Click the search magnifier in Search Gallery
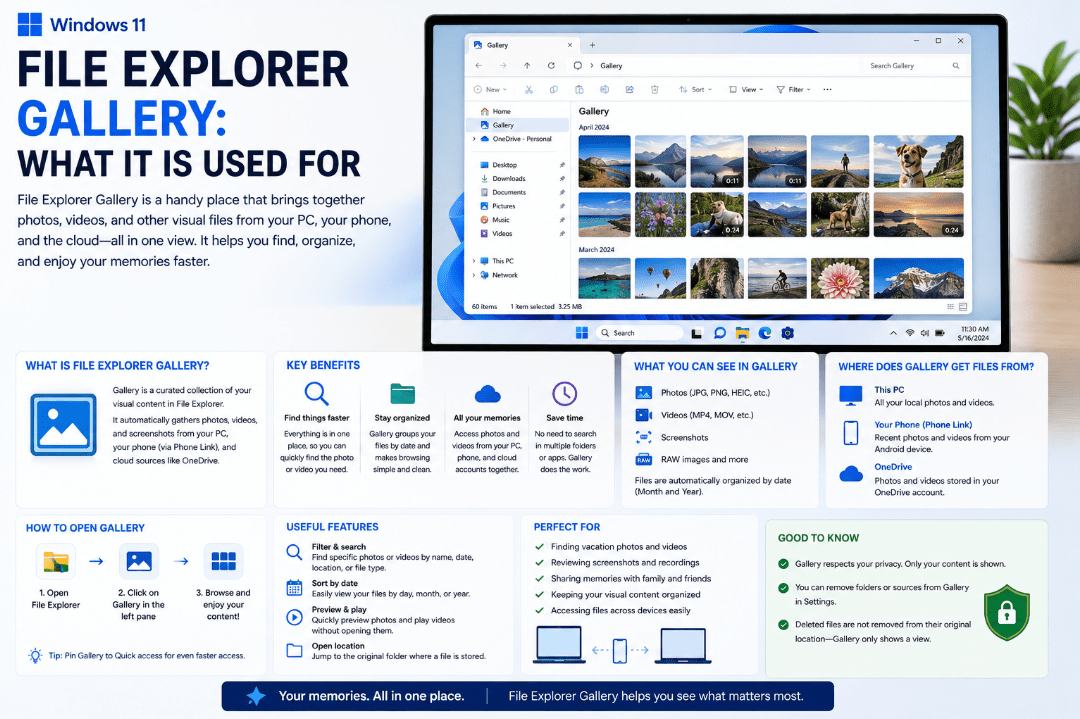This screenshot has width=1080, height=719. click(956, 66)
